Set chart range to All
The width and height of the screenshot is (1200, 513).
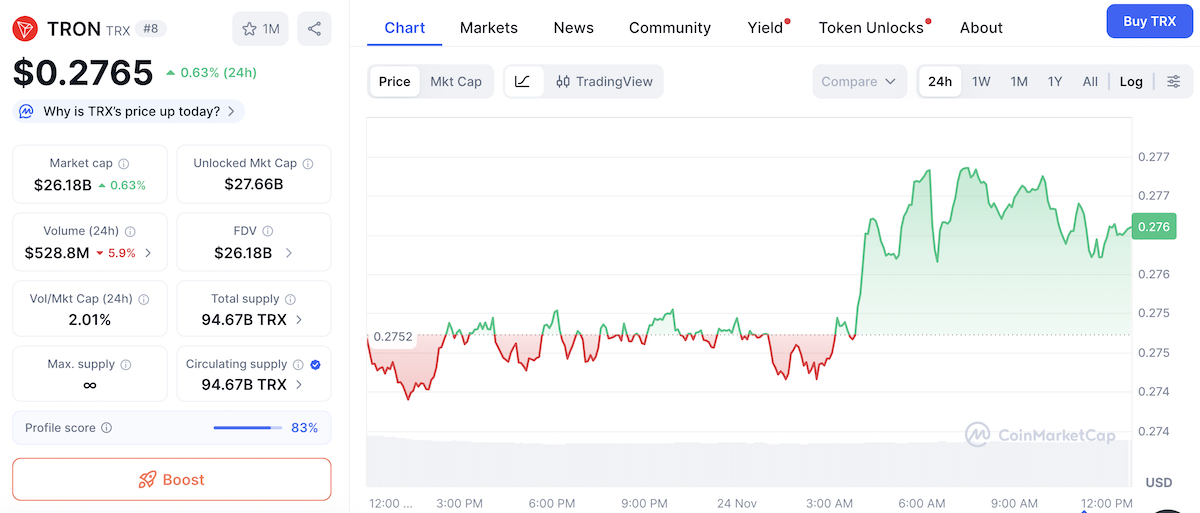[x=1090, y=81]
